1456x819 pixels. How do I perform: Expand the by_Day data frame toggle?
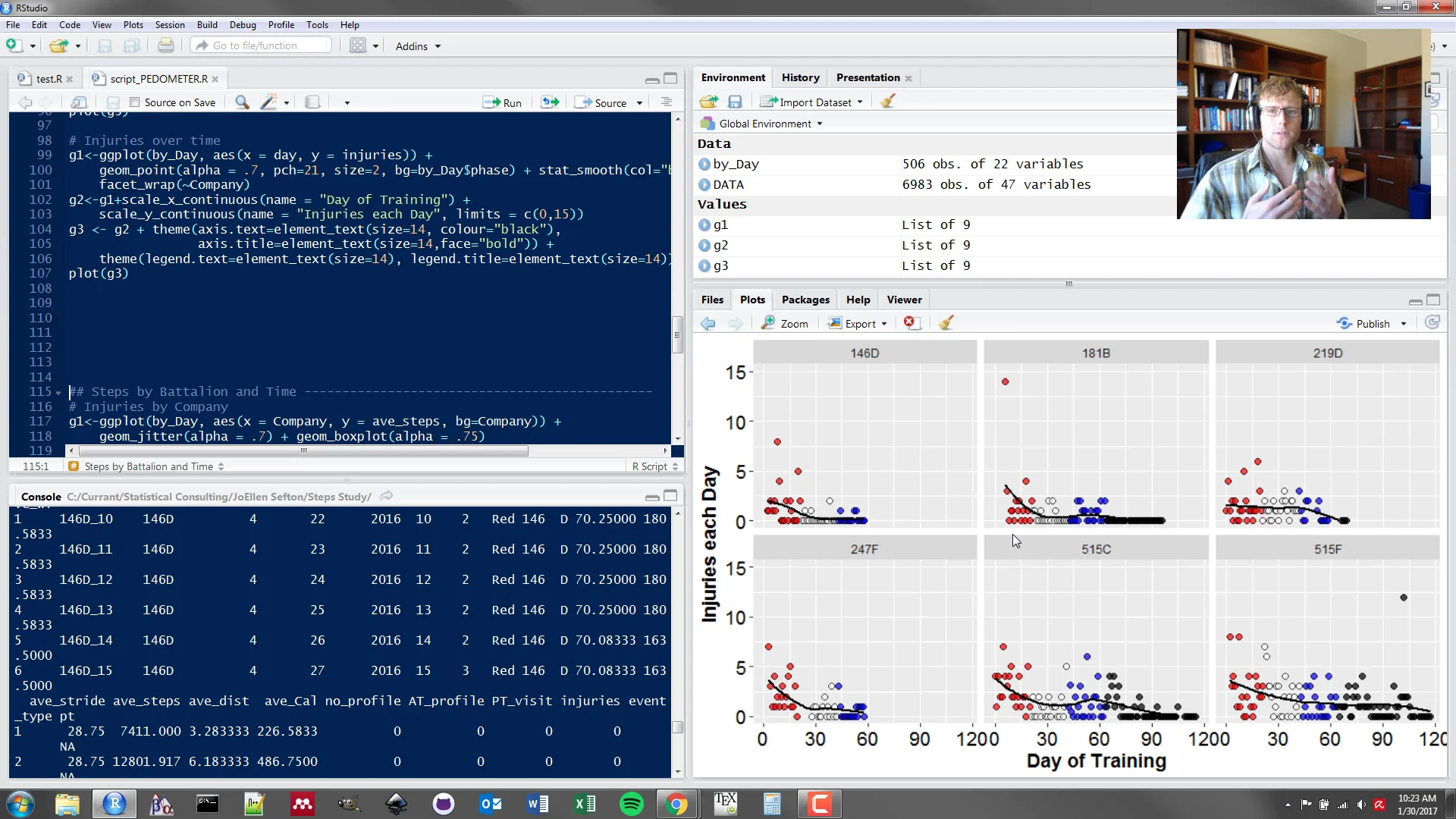[704, 164]
